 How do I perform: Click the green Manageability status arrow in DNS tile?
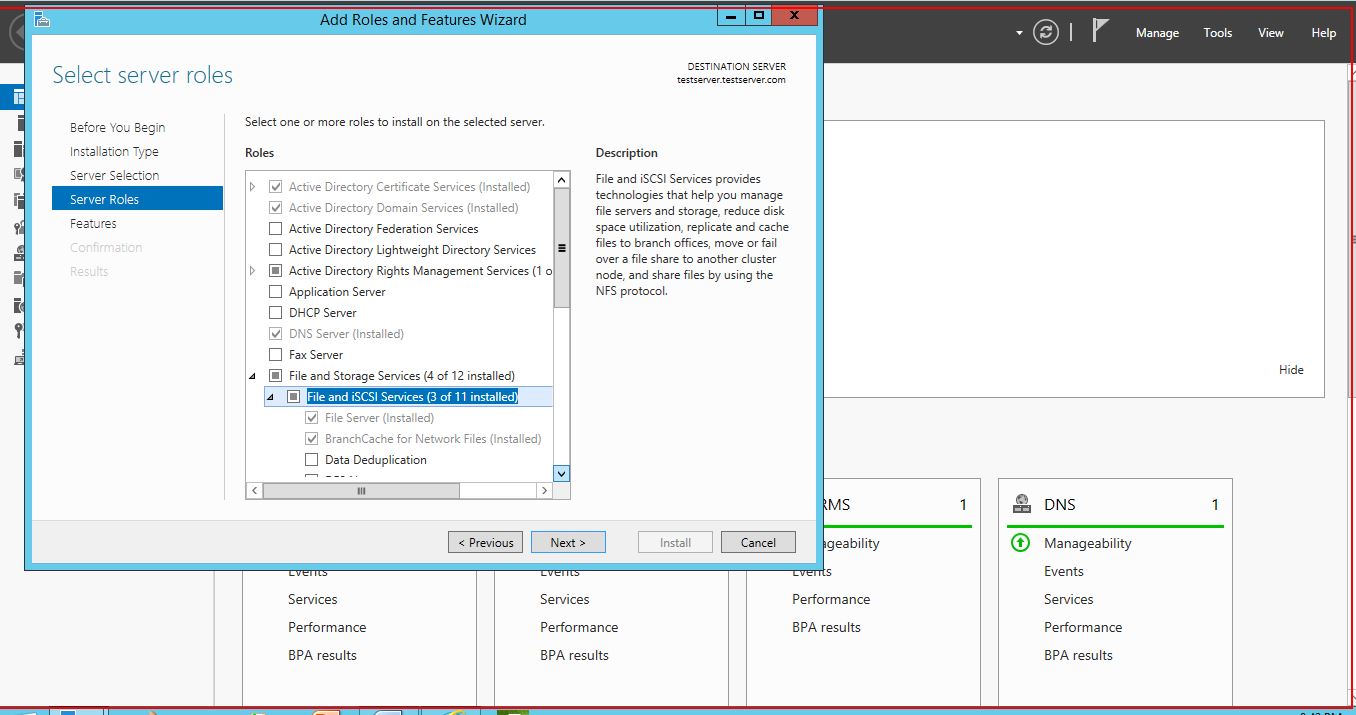click(1020, 543)
